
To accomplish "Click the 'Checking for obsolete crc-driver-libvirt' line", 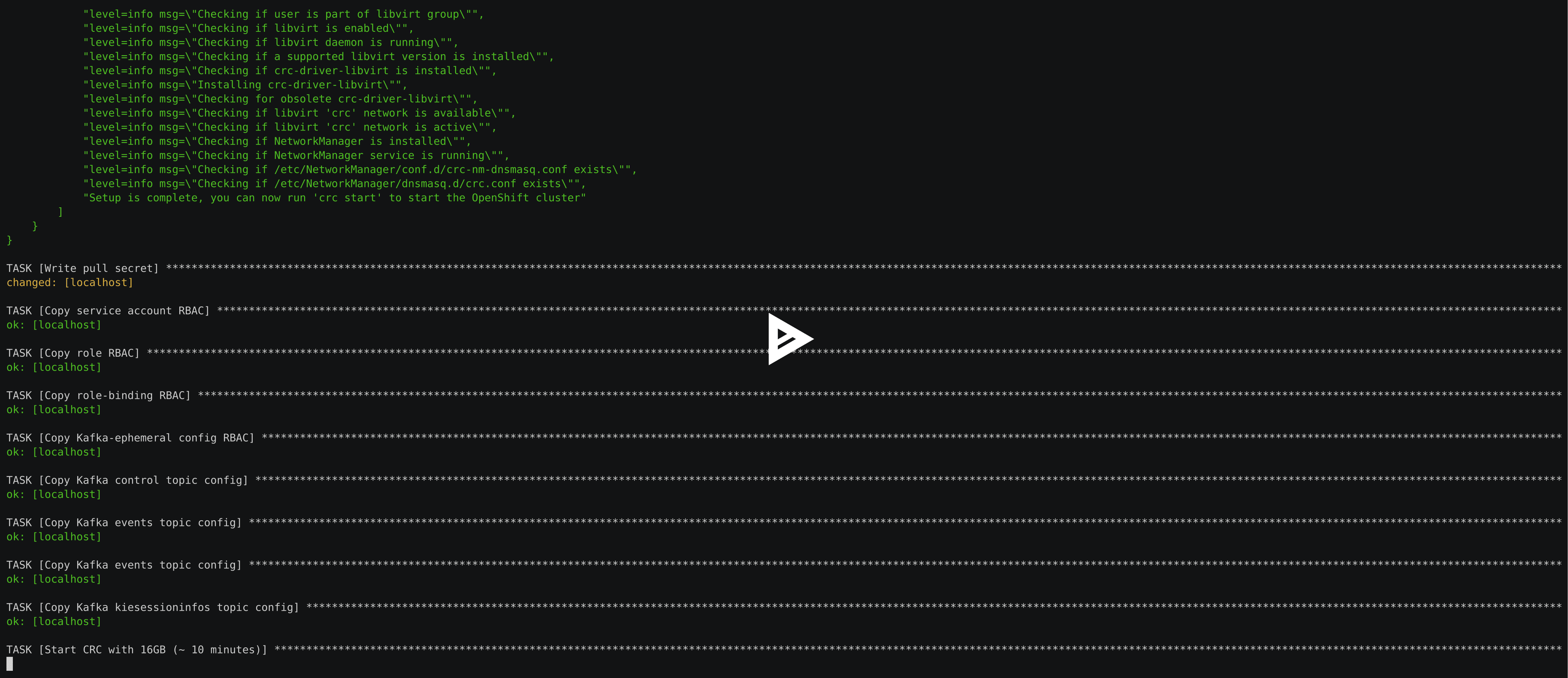I will [280, 99].
